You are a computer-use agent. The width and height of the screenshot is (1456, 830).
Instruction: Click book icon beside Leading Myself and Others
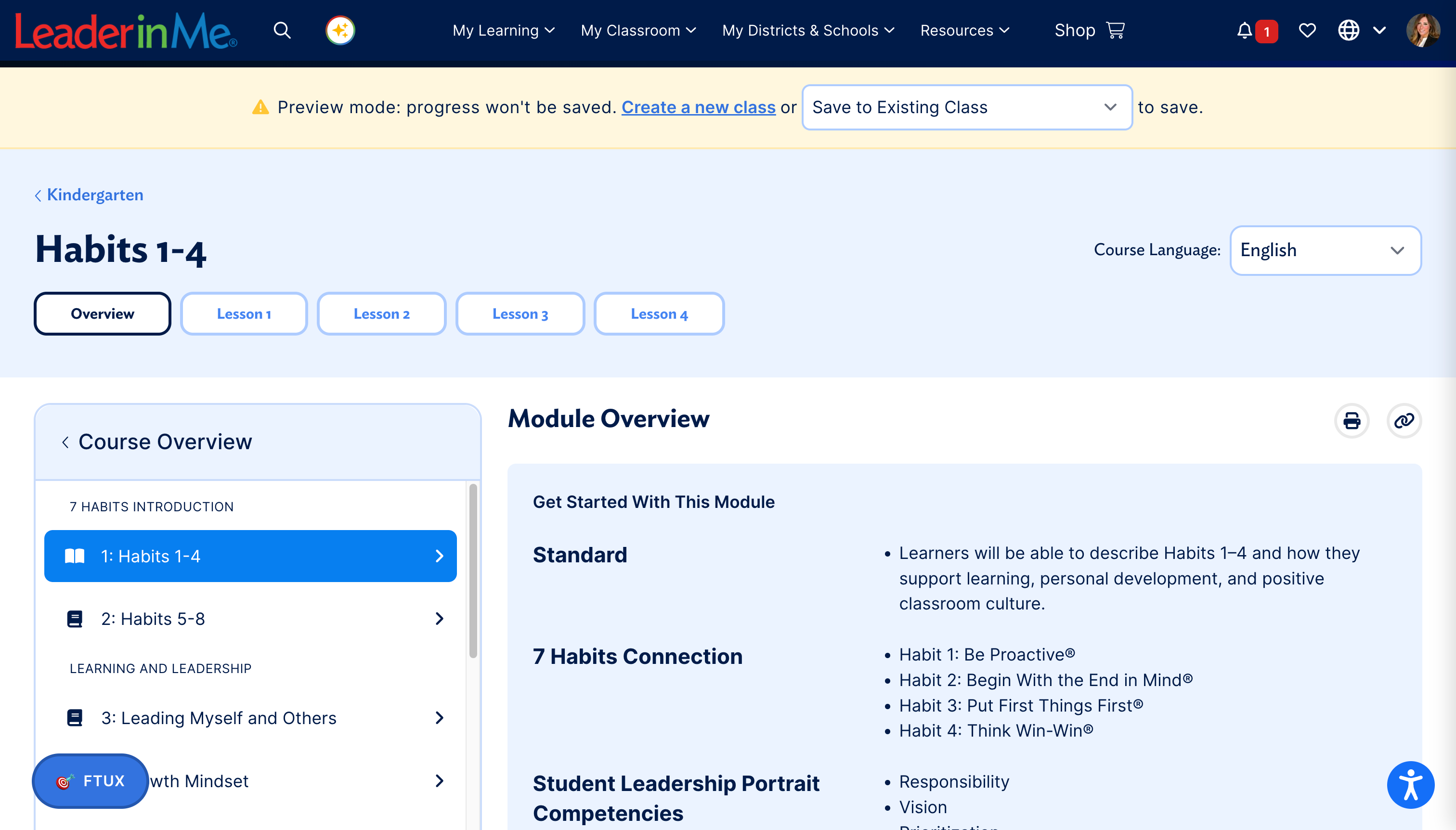pyautogui.click(x=75, y=718)
